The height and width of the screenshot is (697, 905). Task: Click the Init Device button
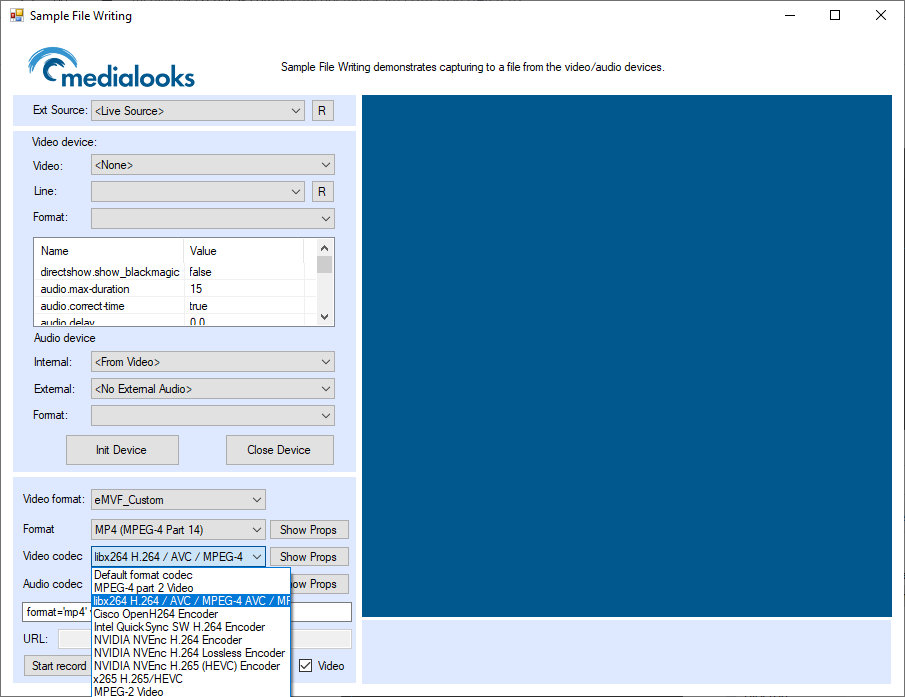coord(122,450)
